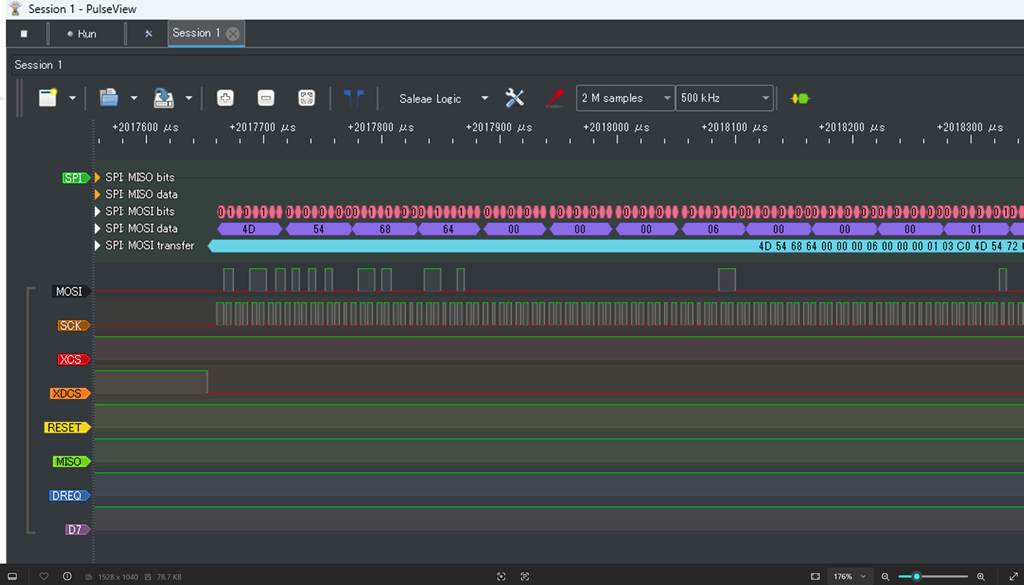Expand the open file dropdown arrow

134,99
